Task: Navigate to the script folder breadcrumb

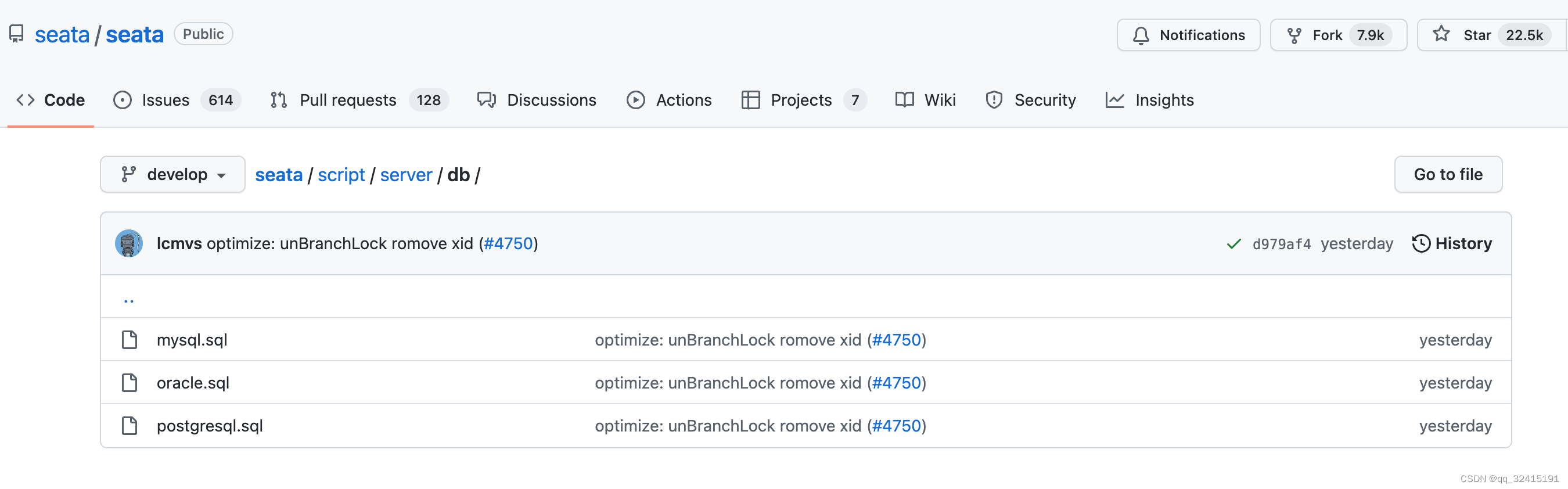Action: pyautogui.click(x=341, y=175)
